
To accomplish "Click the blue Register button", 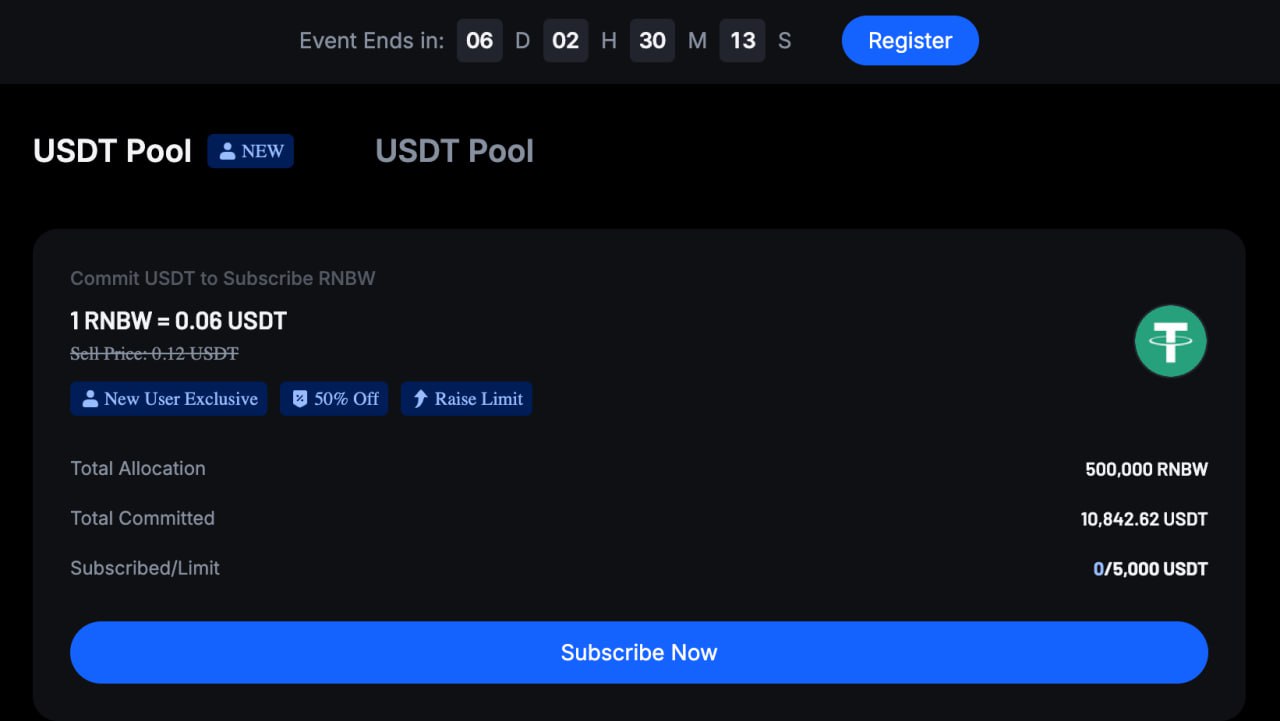I will click(910, 41).
